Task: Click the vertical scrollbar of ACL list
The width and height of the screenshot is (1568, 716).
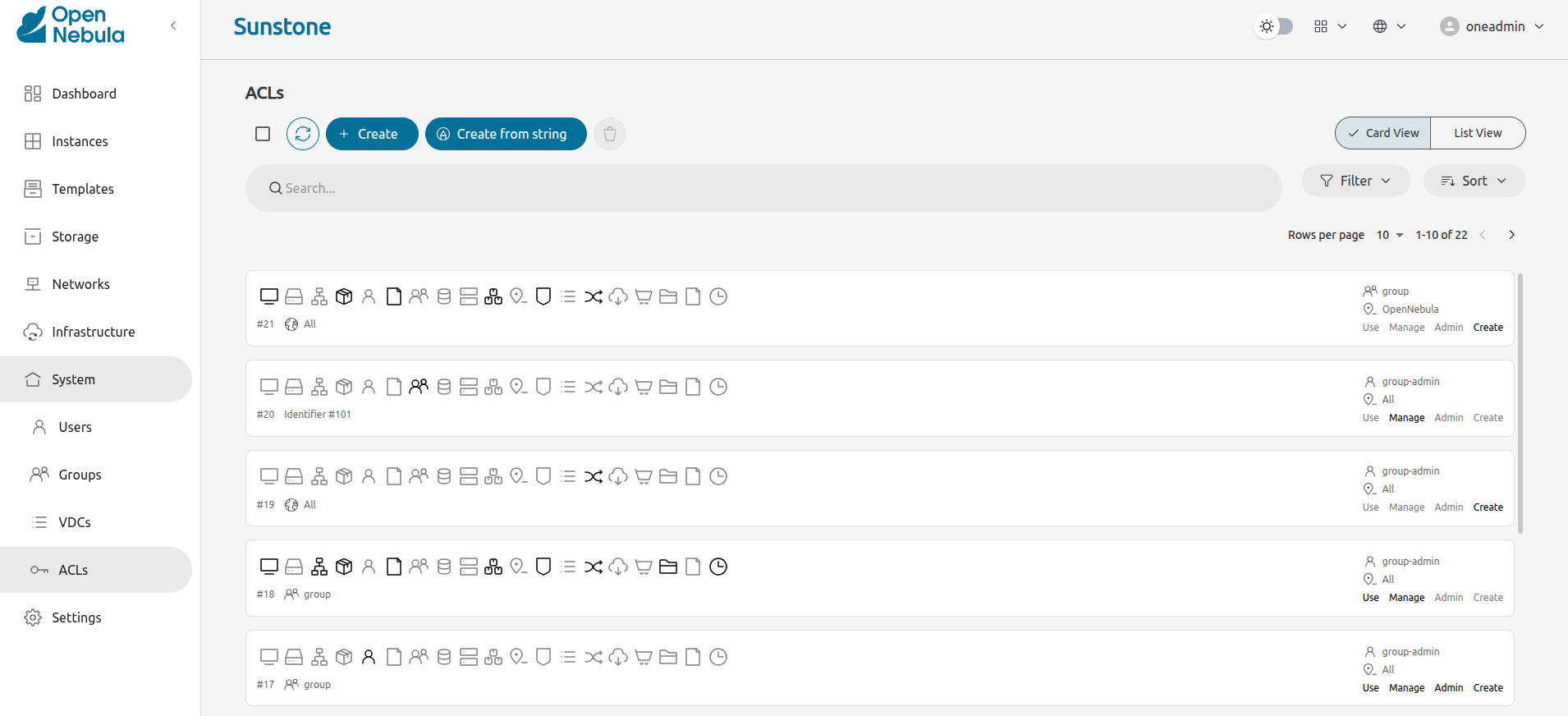Action: click(x=1520, y=402)
